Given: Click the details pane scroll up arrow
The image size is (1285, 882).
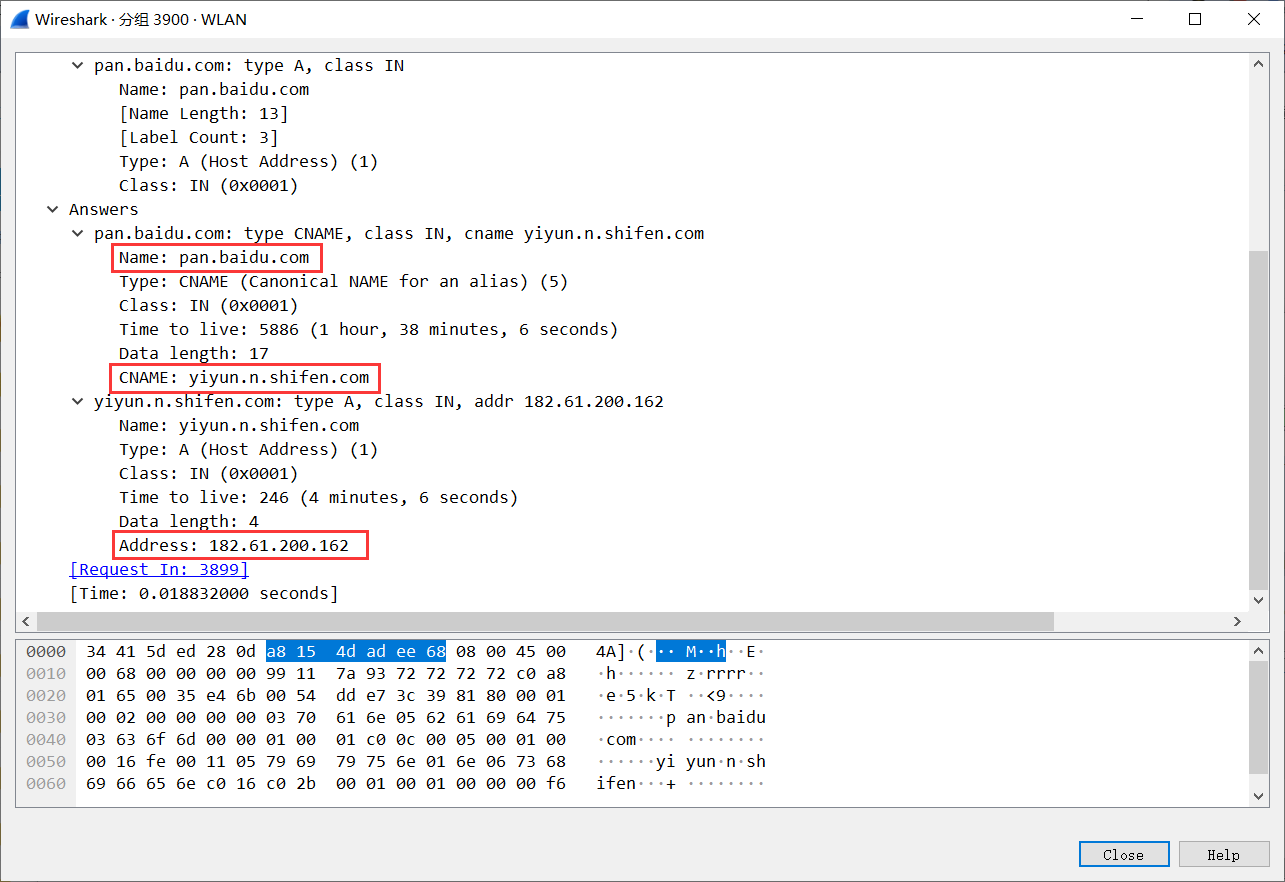Looking at the screenshot, I should pyautogui.click(x=1259, y=63).
